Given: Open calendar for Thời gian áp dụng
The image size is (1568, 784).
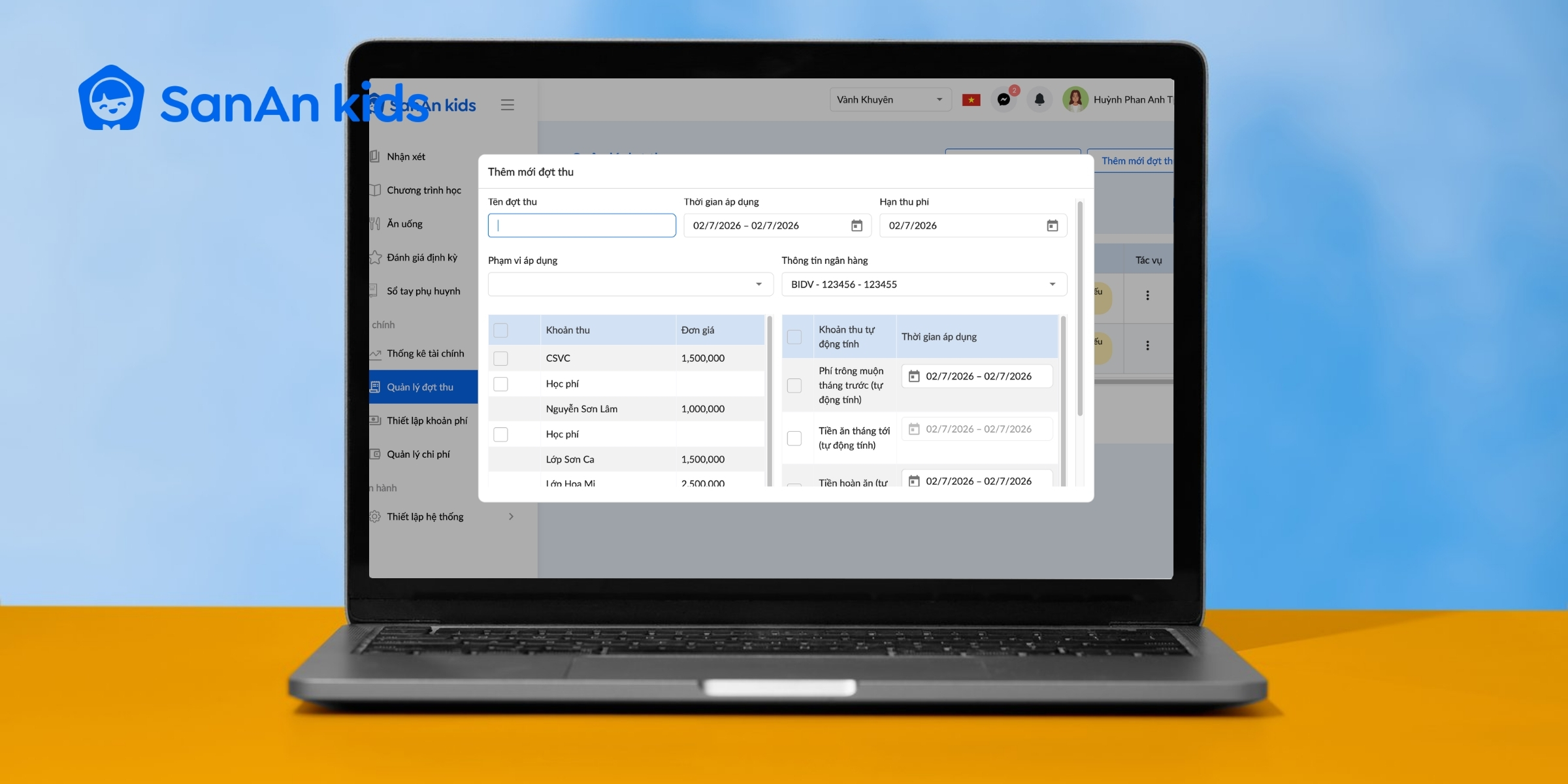Looking at the screenshot, I should click(x=857, y=225).
